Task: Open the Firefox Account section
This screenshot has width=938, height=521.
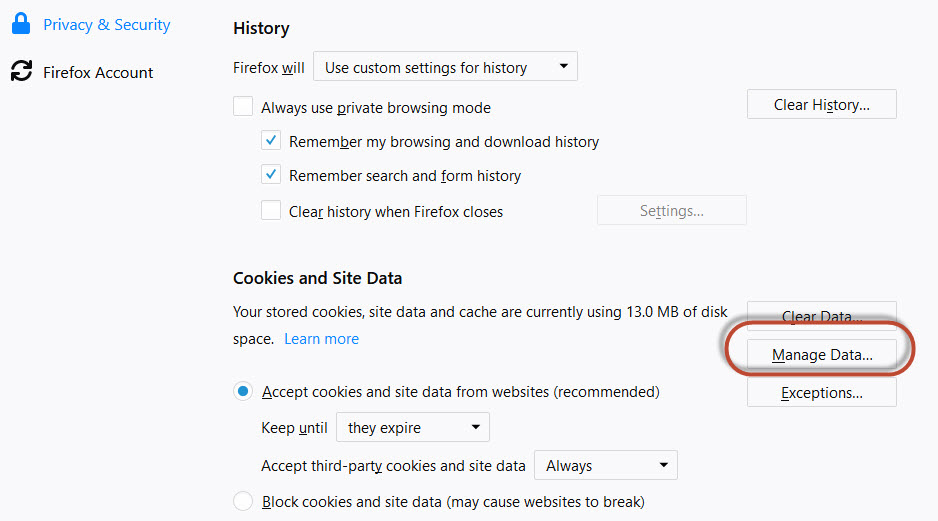Action: (98, 72)
